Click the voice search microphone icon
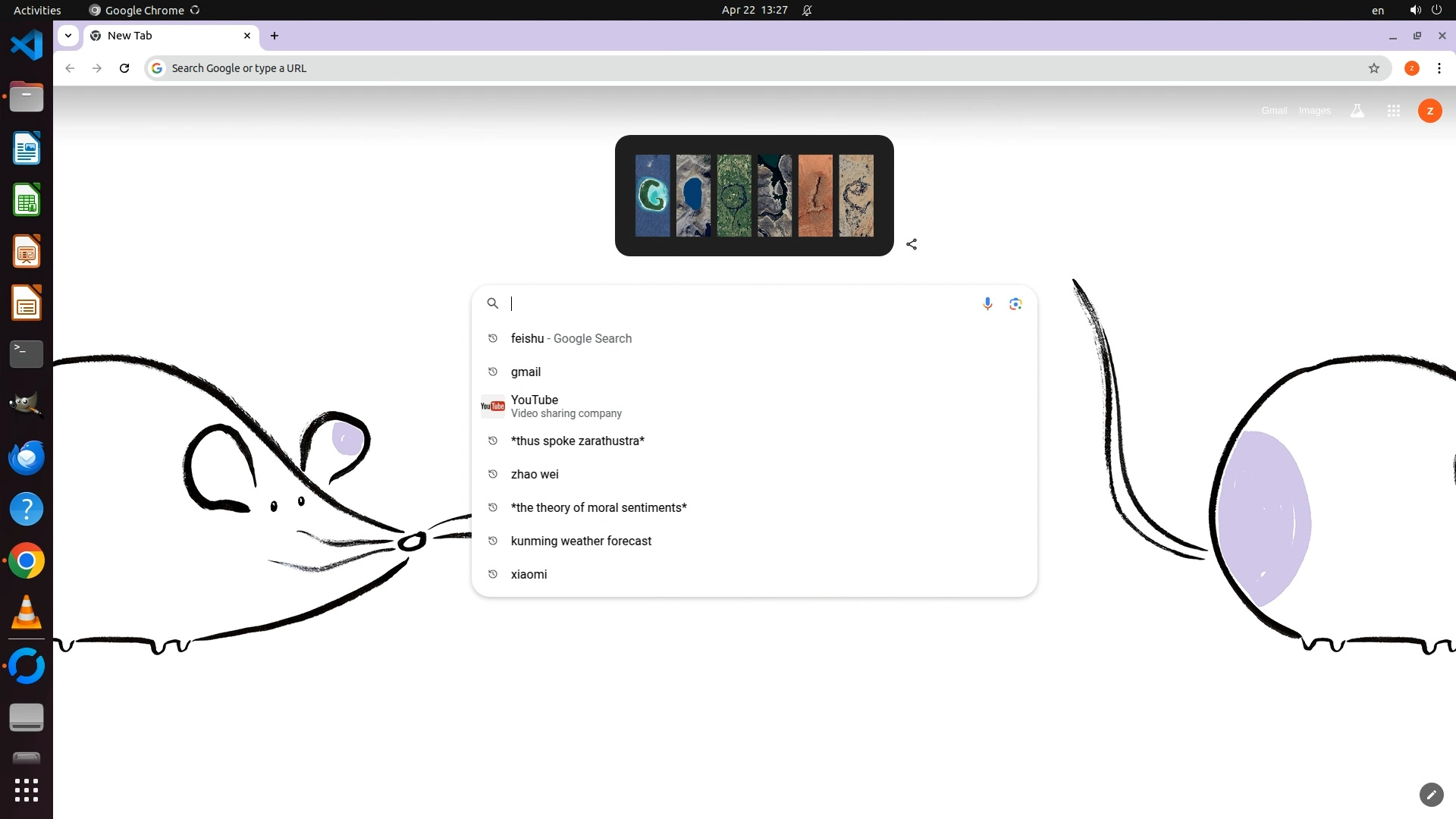Image resolution: width=1456 pixels, height=819 pixels. [x=987, y=303]
